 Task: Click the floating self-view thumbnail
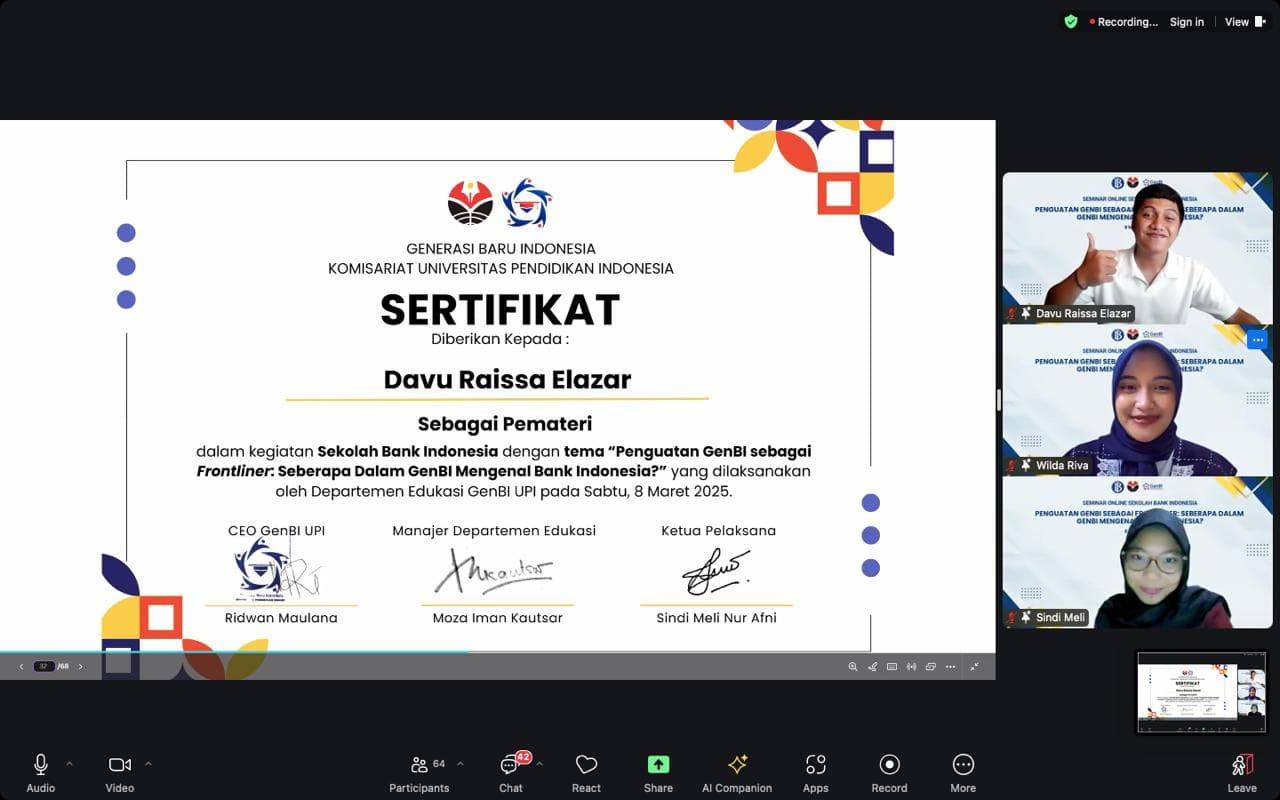click(x=1203, y=692)
